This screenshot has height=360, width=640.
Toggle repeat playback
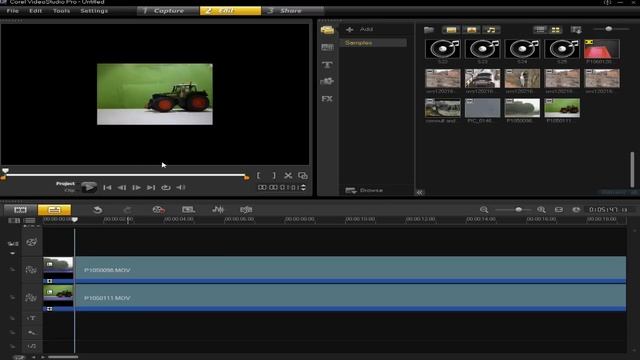166,187
